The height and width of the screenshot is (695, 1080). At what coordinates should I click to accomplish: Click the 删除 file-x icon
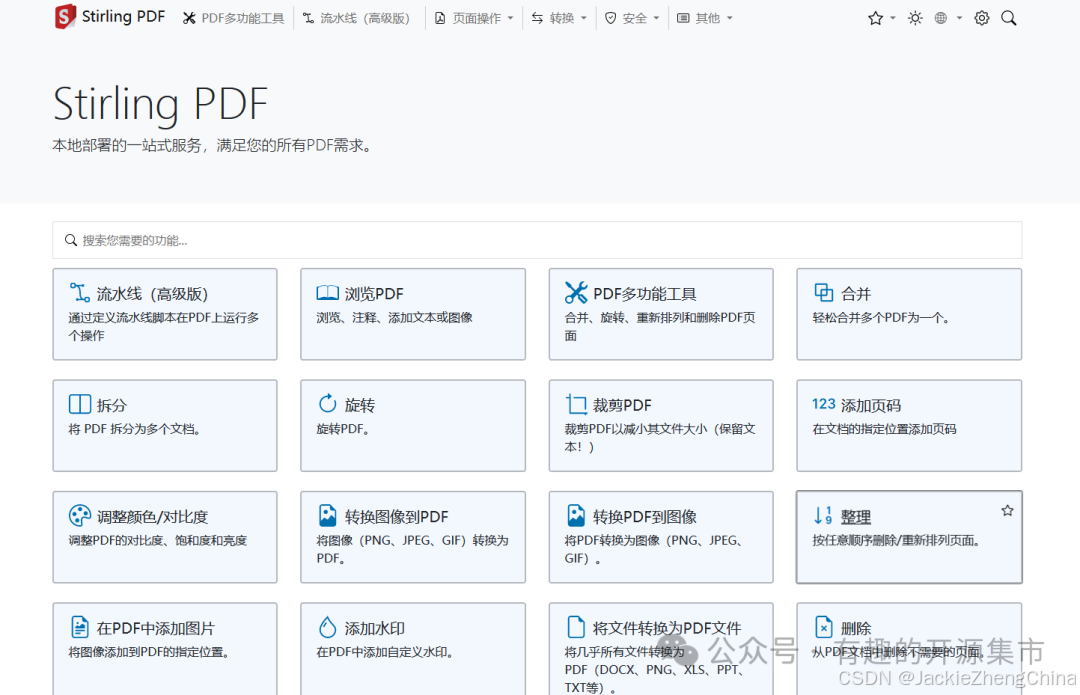point(823,627)
